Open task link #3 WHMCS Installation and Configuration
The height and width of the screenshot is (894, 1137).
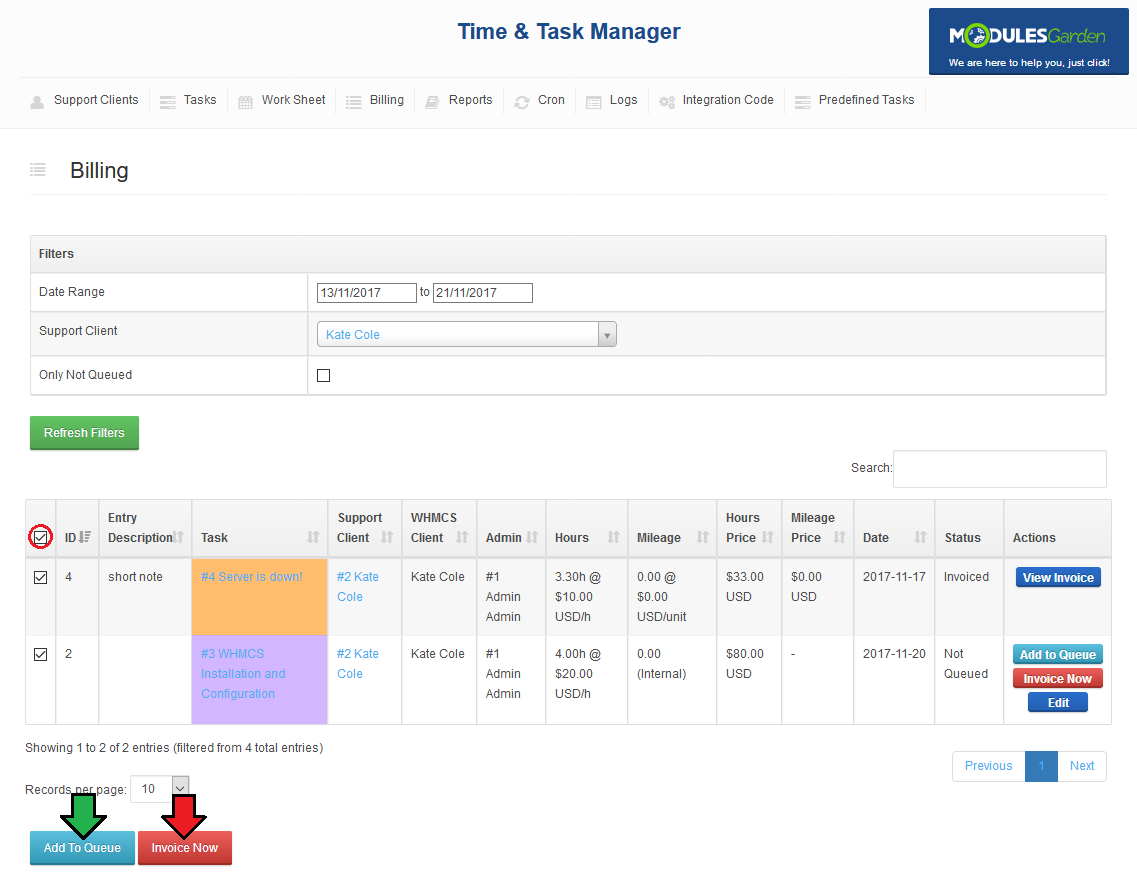pyautogui.click(x=243, y=674)
